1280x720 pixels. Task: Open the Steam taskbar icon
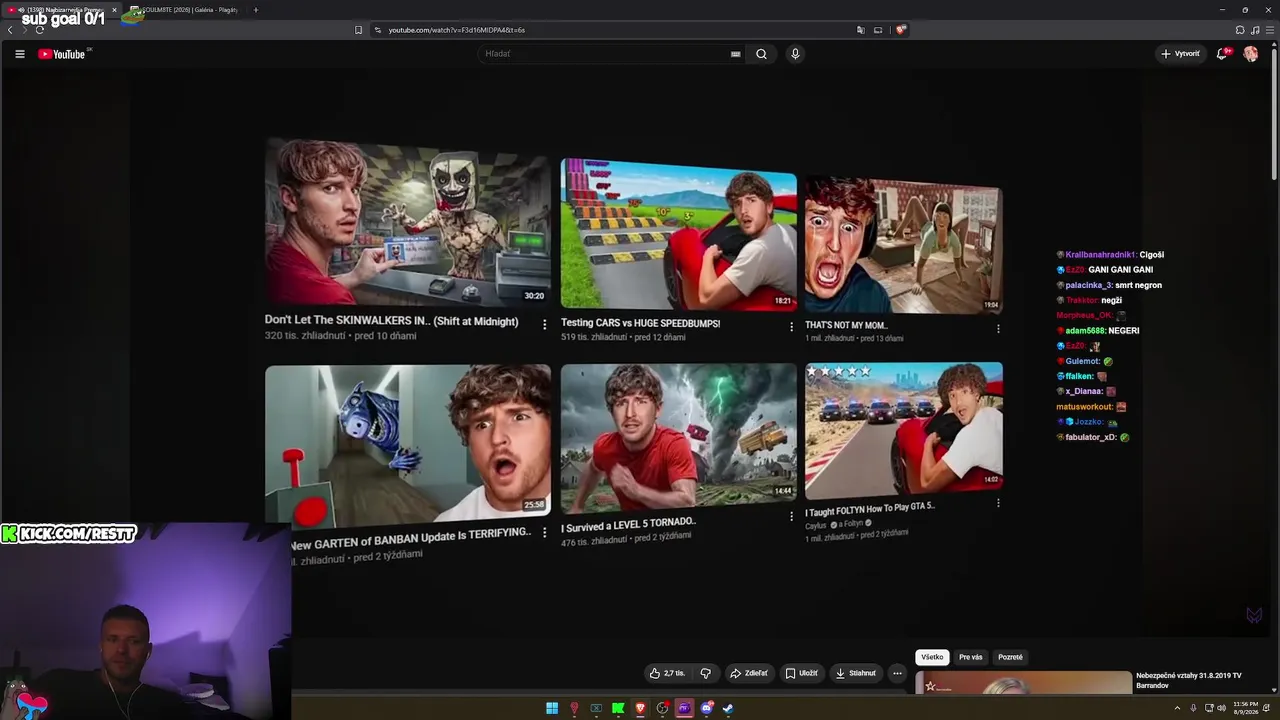click(728, 708)
